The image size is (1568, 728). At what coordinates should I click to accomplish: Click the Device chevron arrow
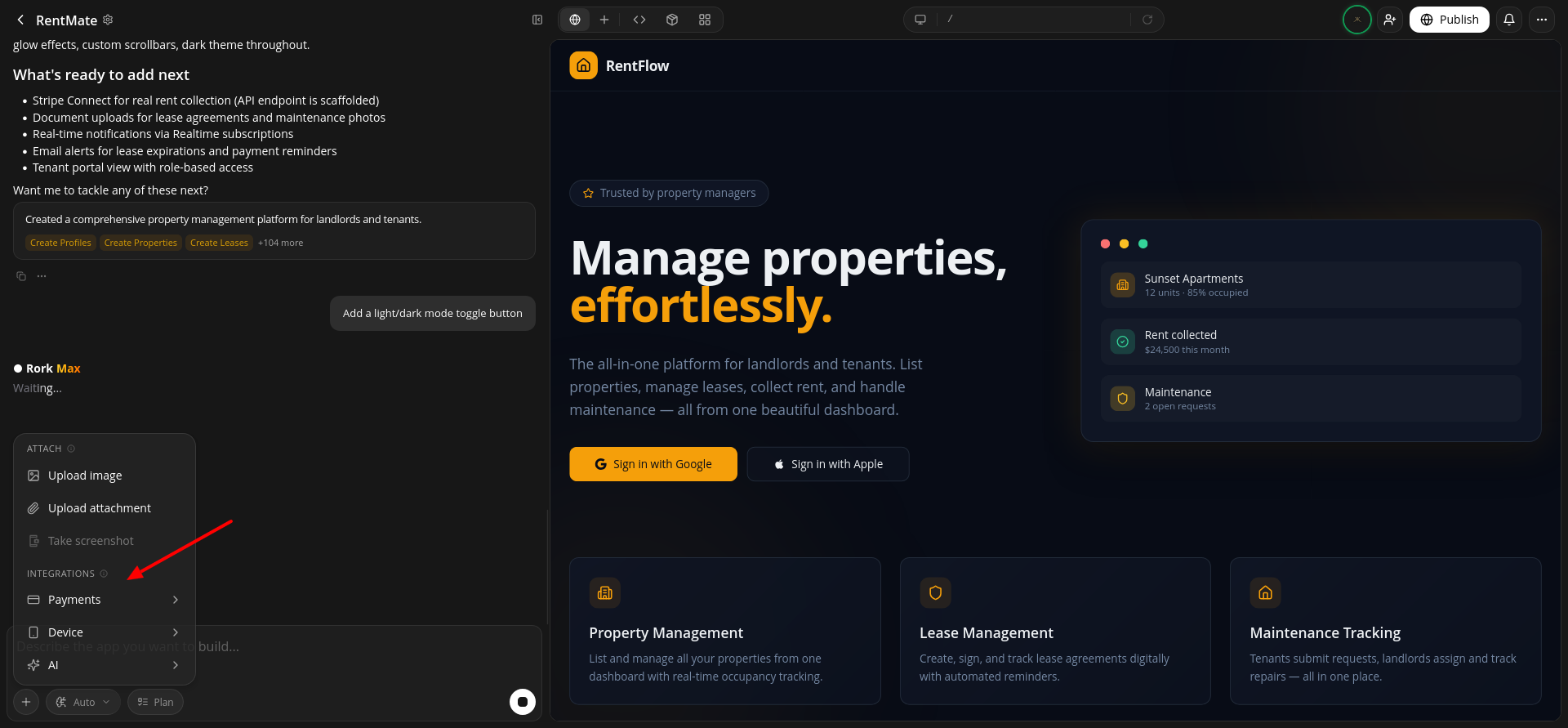click(x=176, y=632)
